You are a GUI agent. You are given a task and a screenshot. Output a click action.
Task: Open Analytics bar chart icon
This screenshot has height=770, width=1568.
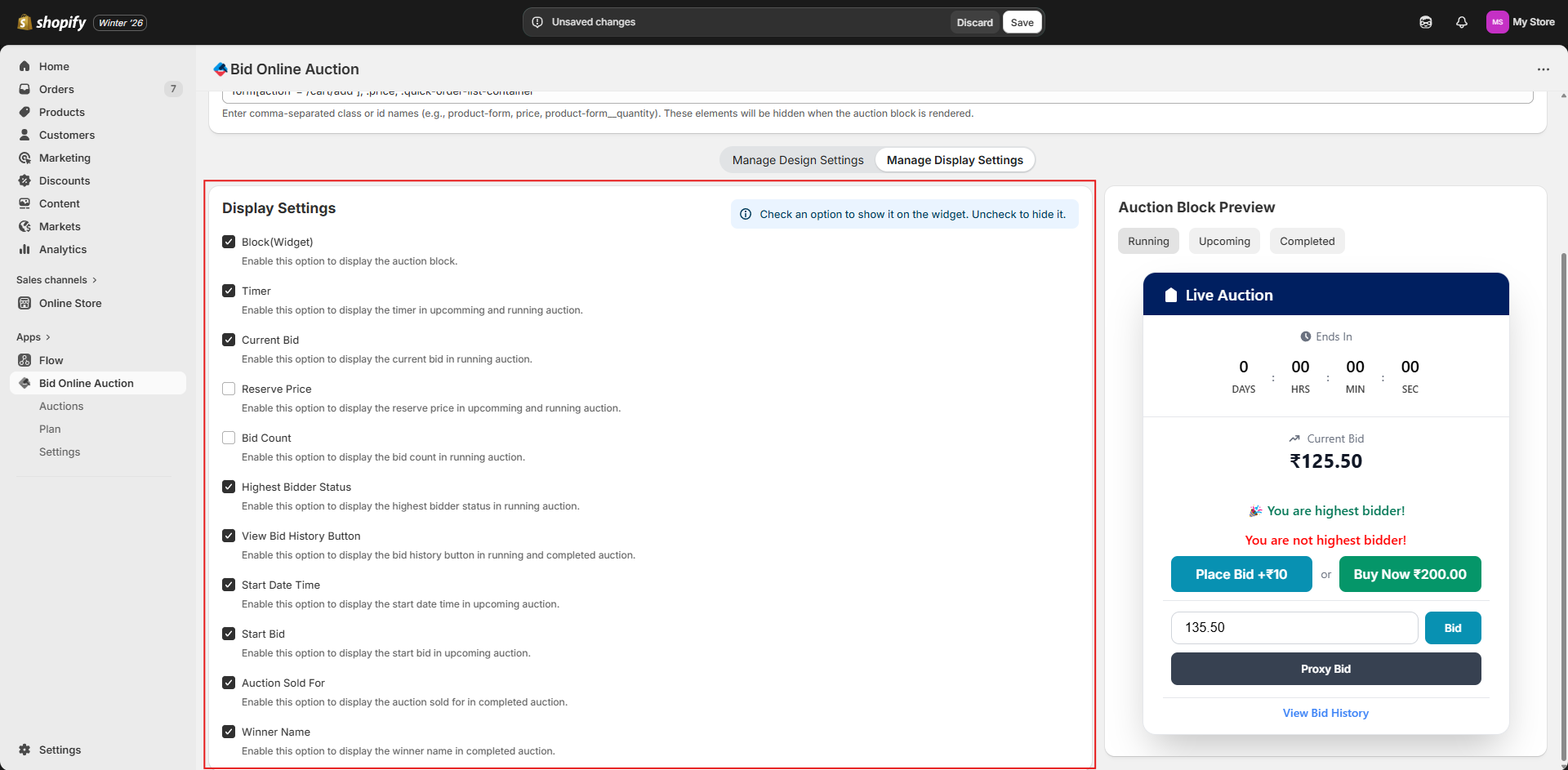(x=24, y=249)
